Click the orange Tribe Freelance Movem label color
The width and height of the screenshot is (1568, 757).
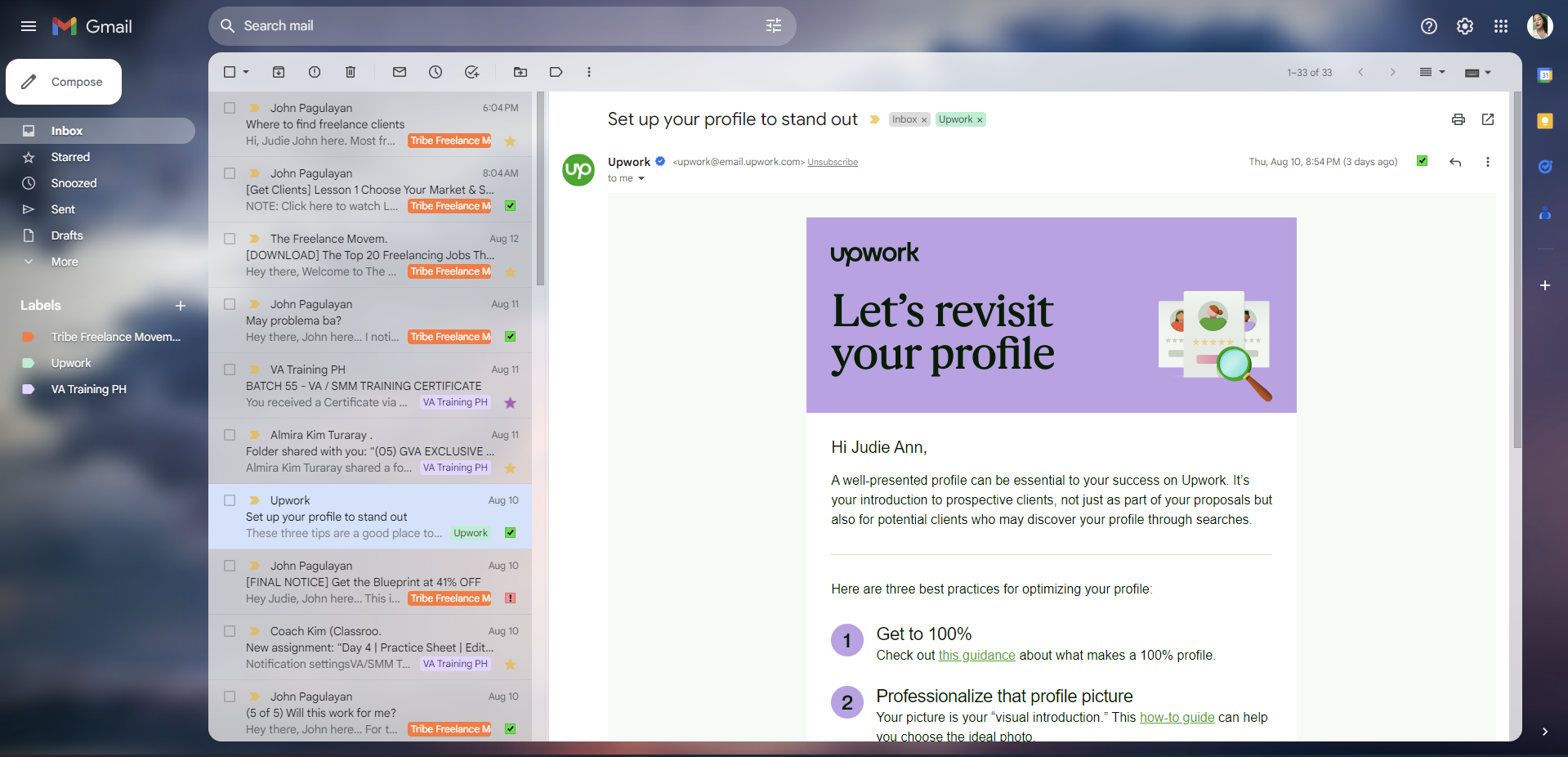point(28,337)
